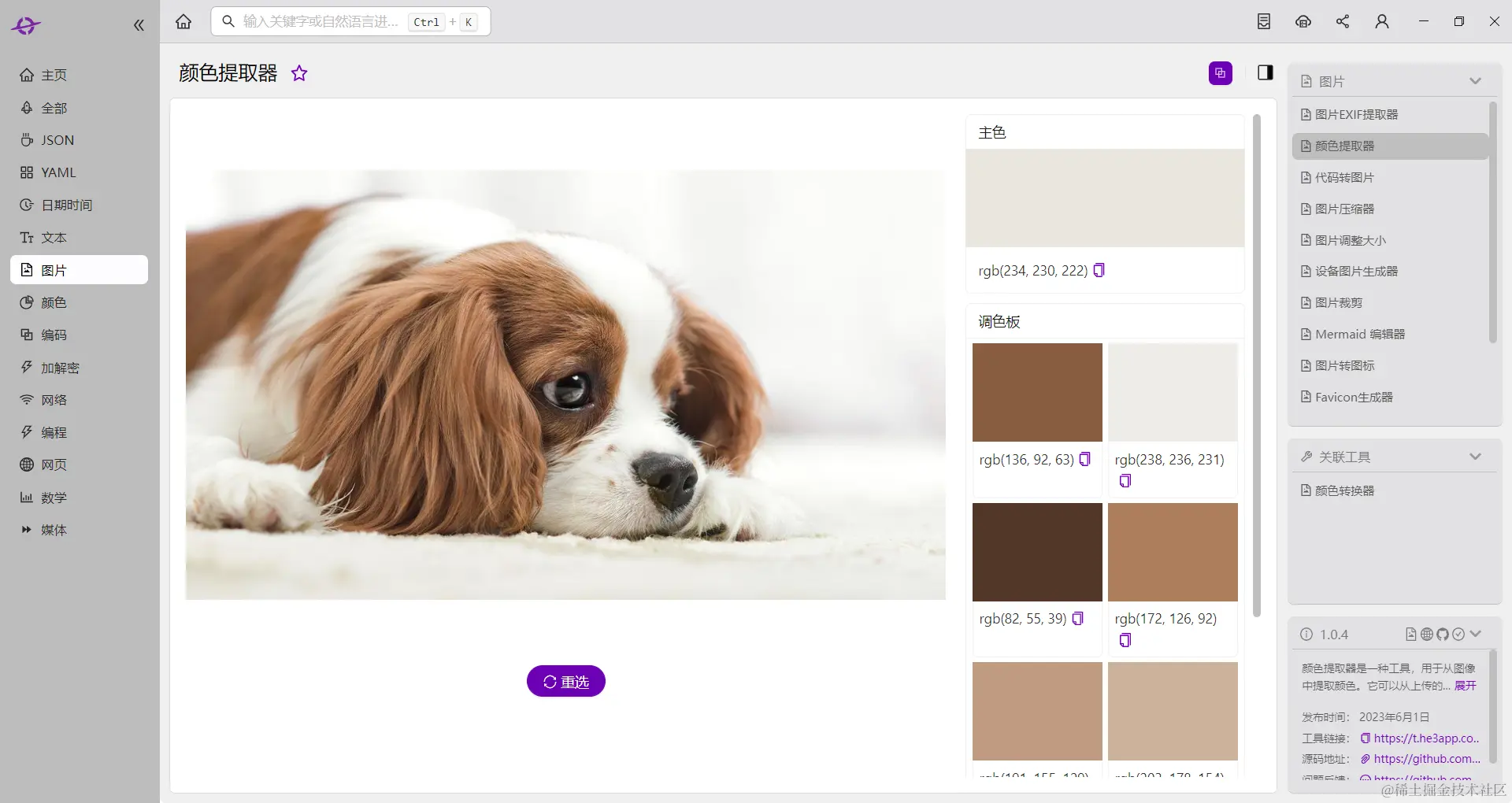Click the cloud sync icon in top bar
1512x803 pixels.
pos(1303,22)
